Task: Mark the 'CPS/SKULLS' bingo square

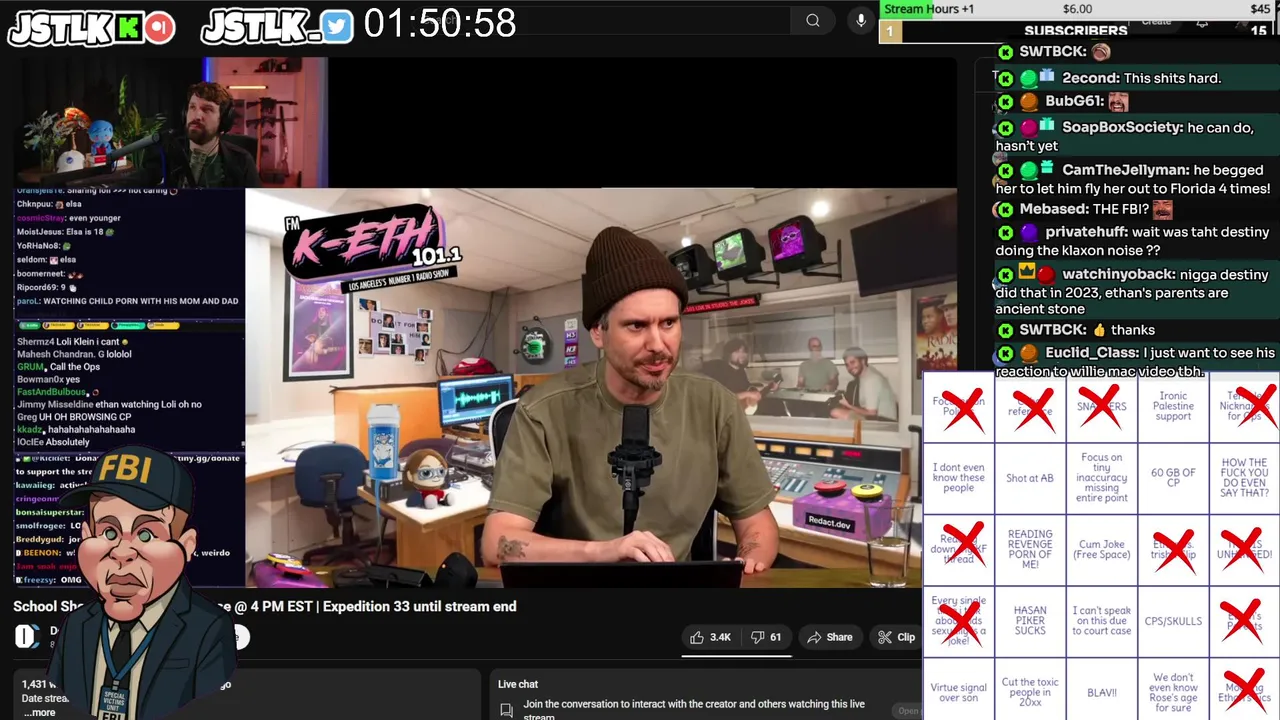Action: [x=1173, y=621]
